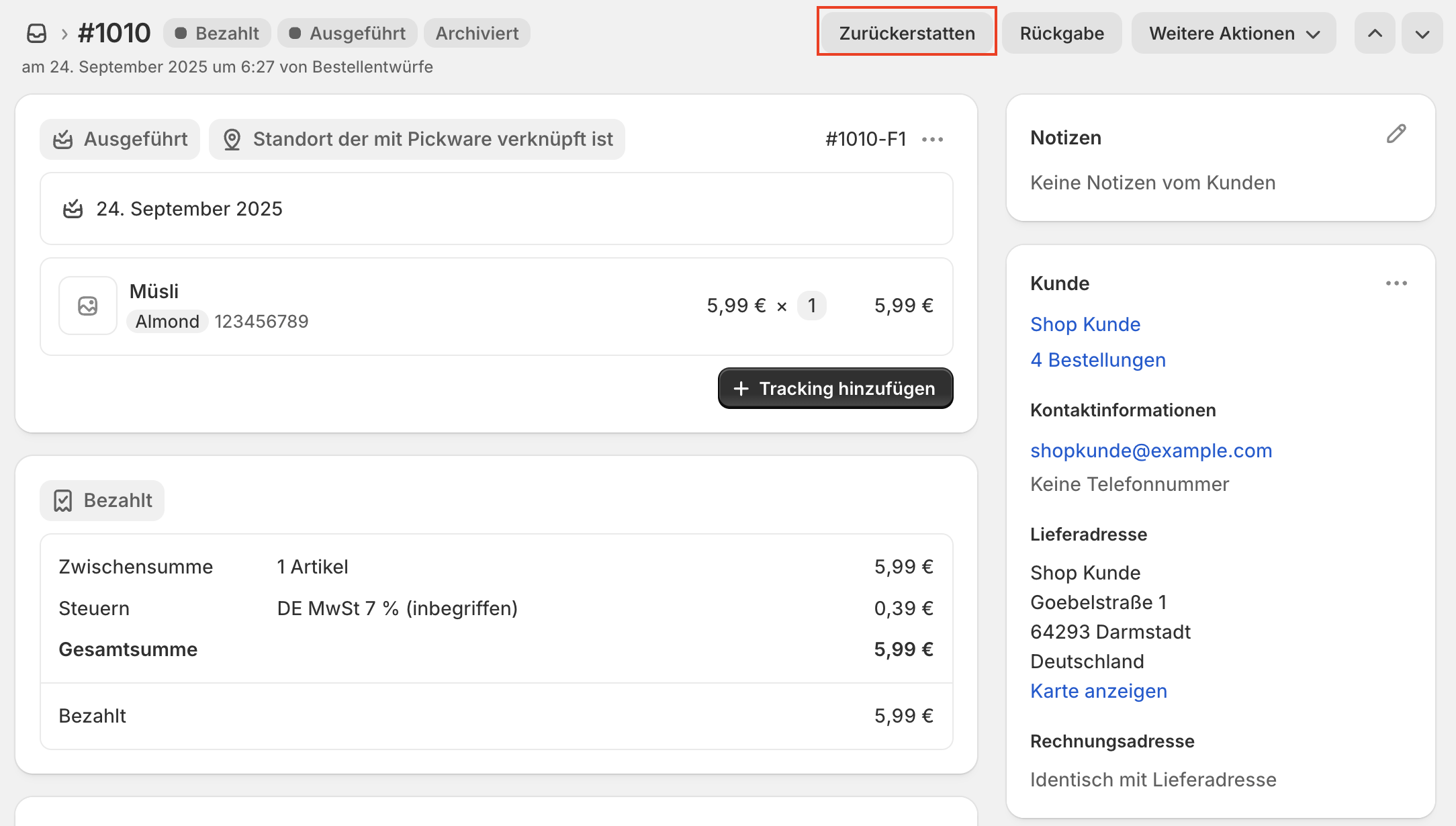Open the Weitere Aktionen dropdown
Viewport: 1456px width, 826px height.
pyautogui.click(x=1234, y=33)
